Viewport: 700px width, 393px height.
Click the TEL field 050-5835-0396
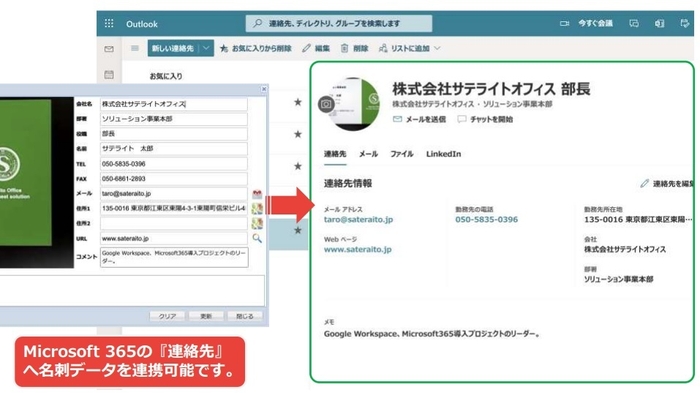[174, 164]
